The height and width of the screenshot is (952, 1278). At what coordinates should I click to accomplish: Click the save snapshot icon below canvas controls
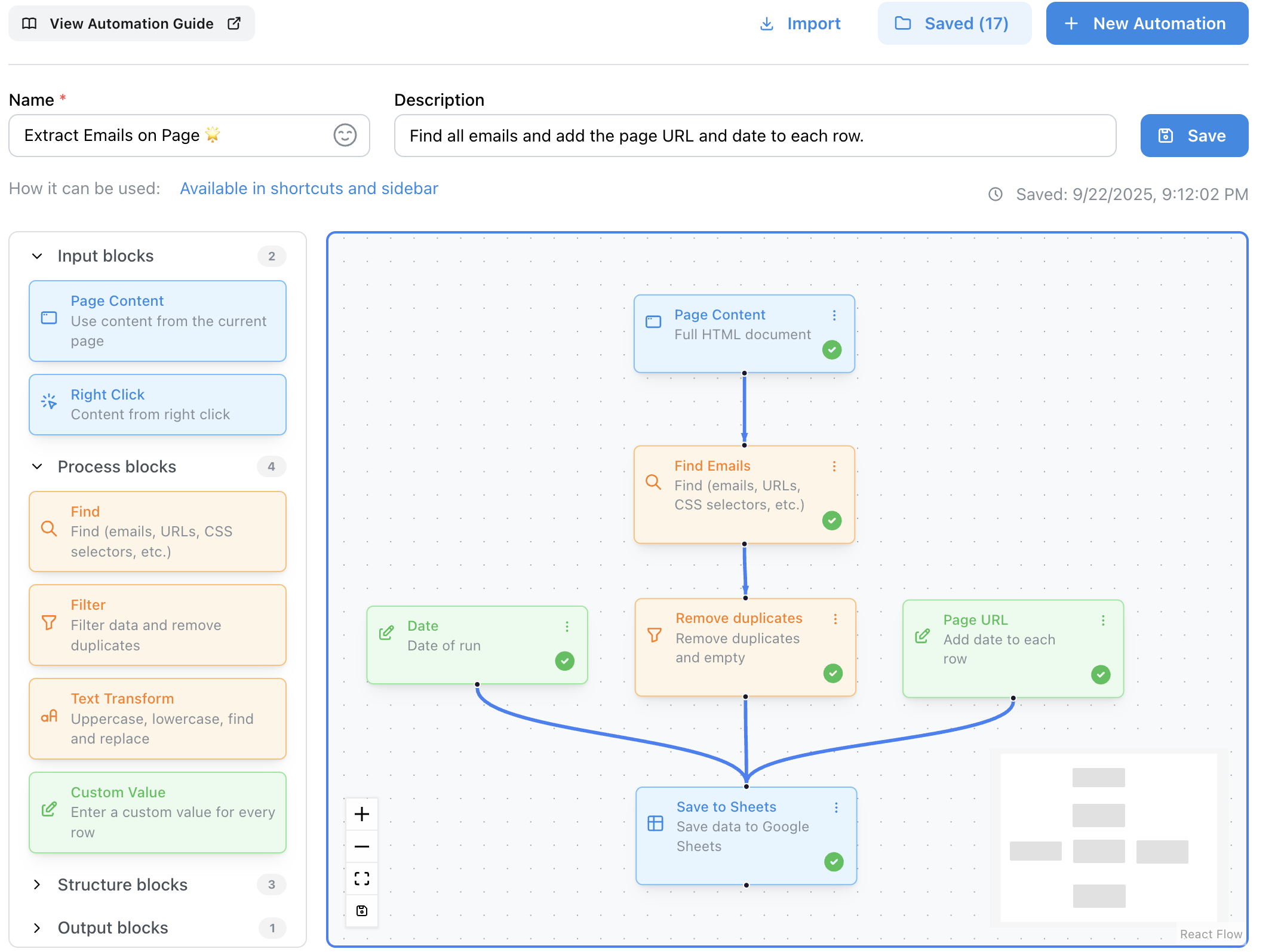[x=361, y=910]
